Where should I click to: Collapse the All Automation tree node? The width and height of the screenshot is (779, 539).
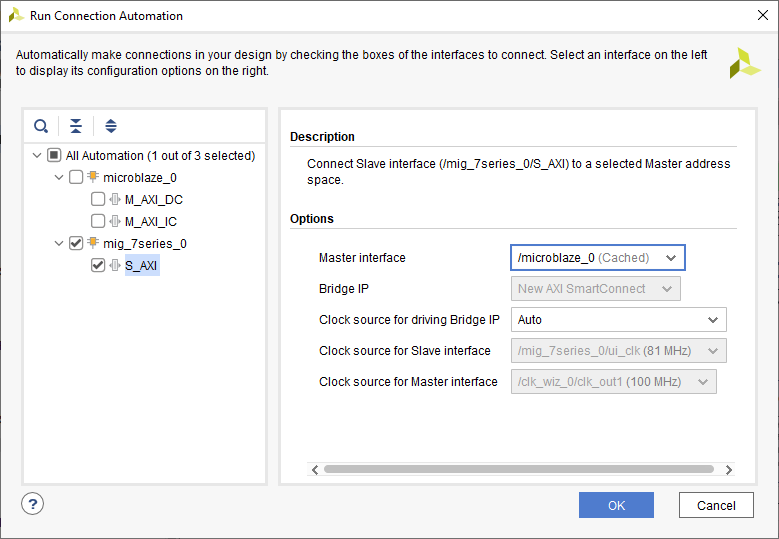point(37,155)
